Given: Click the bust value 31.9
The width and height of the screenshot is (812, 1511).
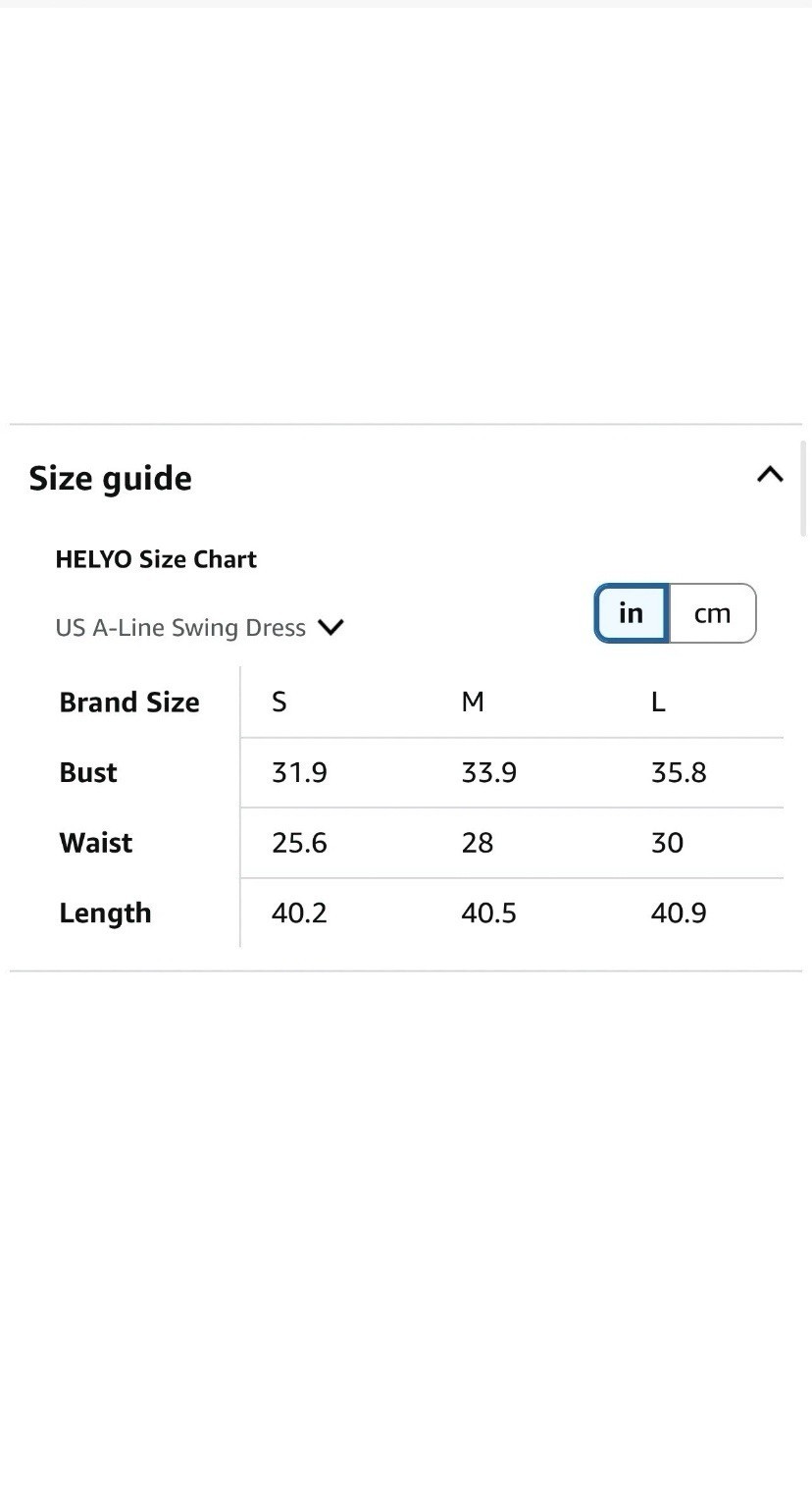Looking at the screenshot, I should point(299,772).
